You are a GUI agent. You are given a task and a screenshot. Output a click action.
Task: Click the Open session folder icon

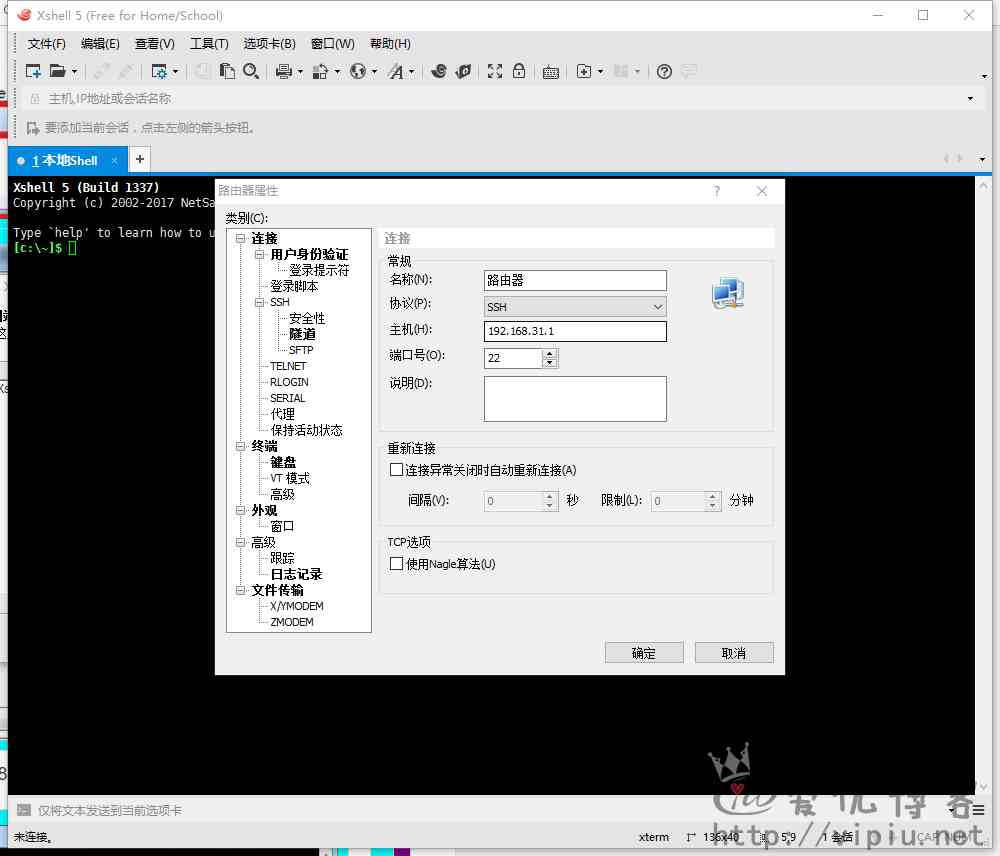[57, 71]
